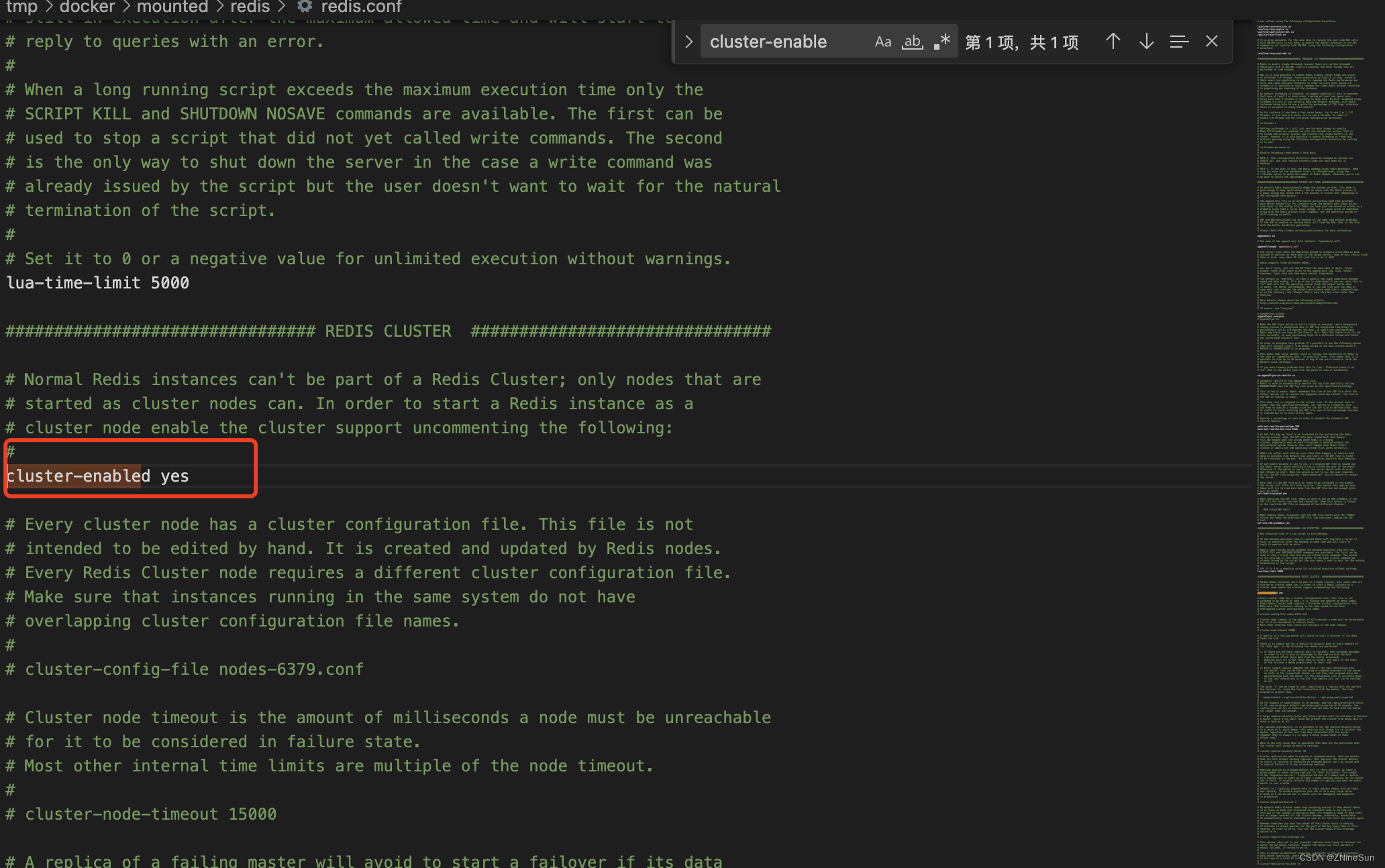Click the line '# reply to queries with an error.'
The width and height of the screenshot is (1385, 868).
pos(165,41)
